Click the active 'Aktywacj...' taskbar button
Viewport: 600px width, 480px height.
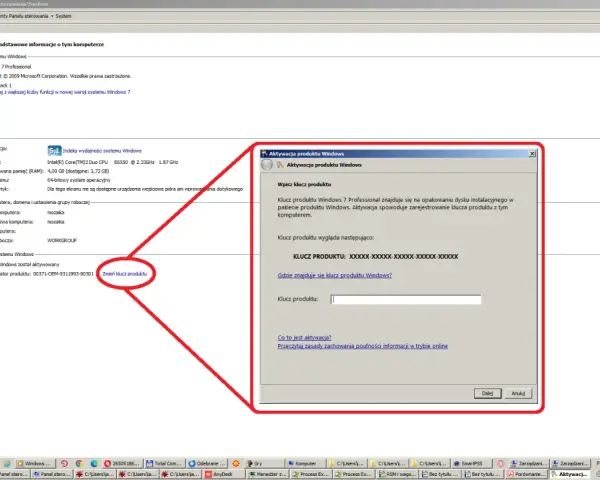point(569,475)
